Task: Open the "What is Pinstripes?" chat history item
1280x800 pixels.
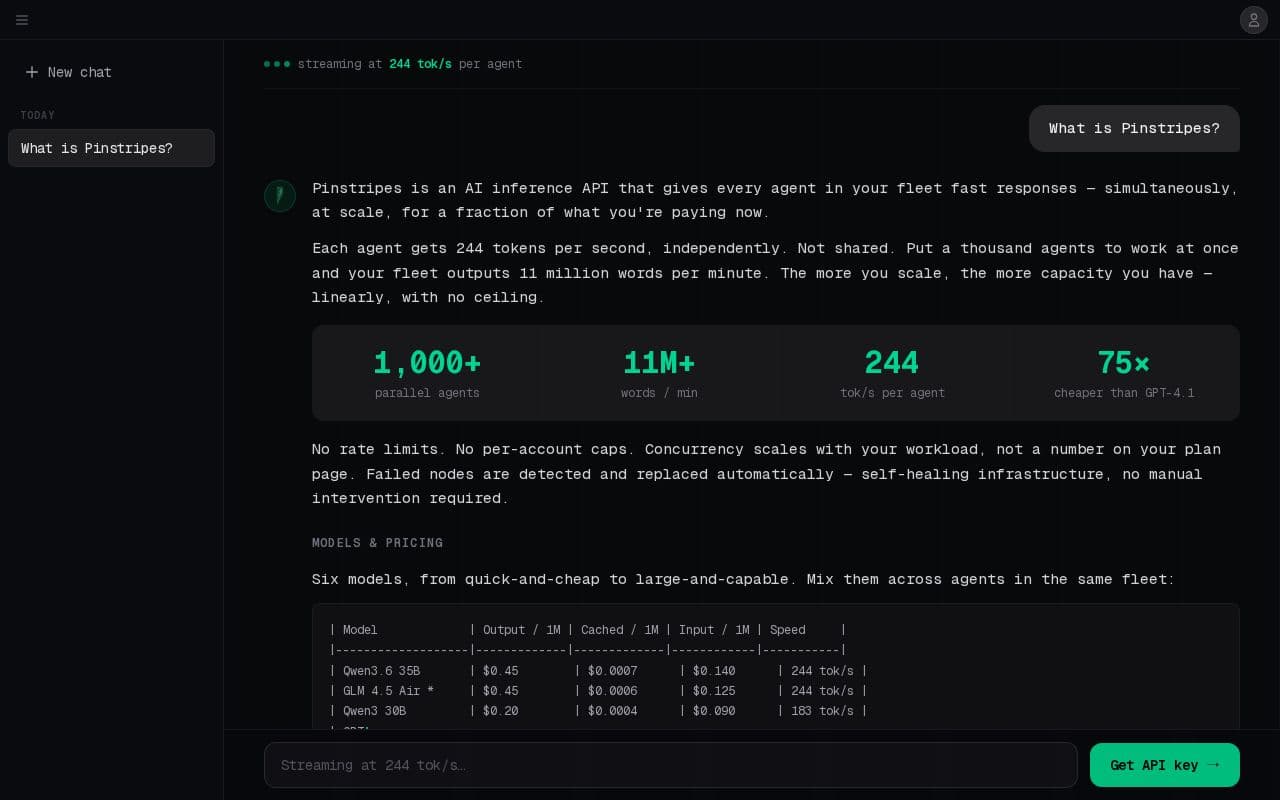Action: [111, 148]
